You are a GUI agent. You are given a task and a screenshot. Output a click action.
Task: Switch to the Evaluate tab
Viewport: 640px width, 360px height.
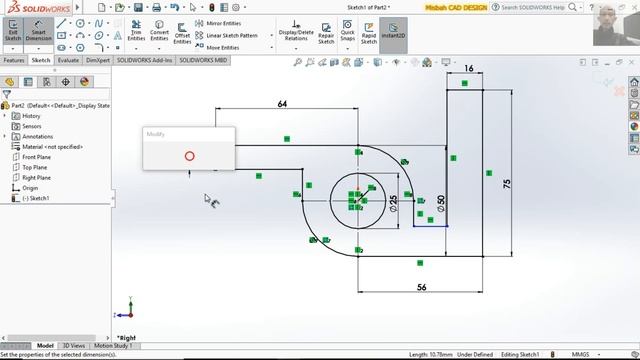coord(68,60)
